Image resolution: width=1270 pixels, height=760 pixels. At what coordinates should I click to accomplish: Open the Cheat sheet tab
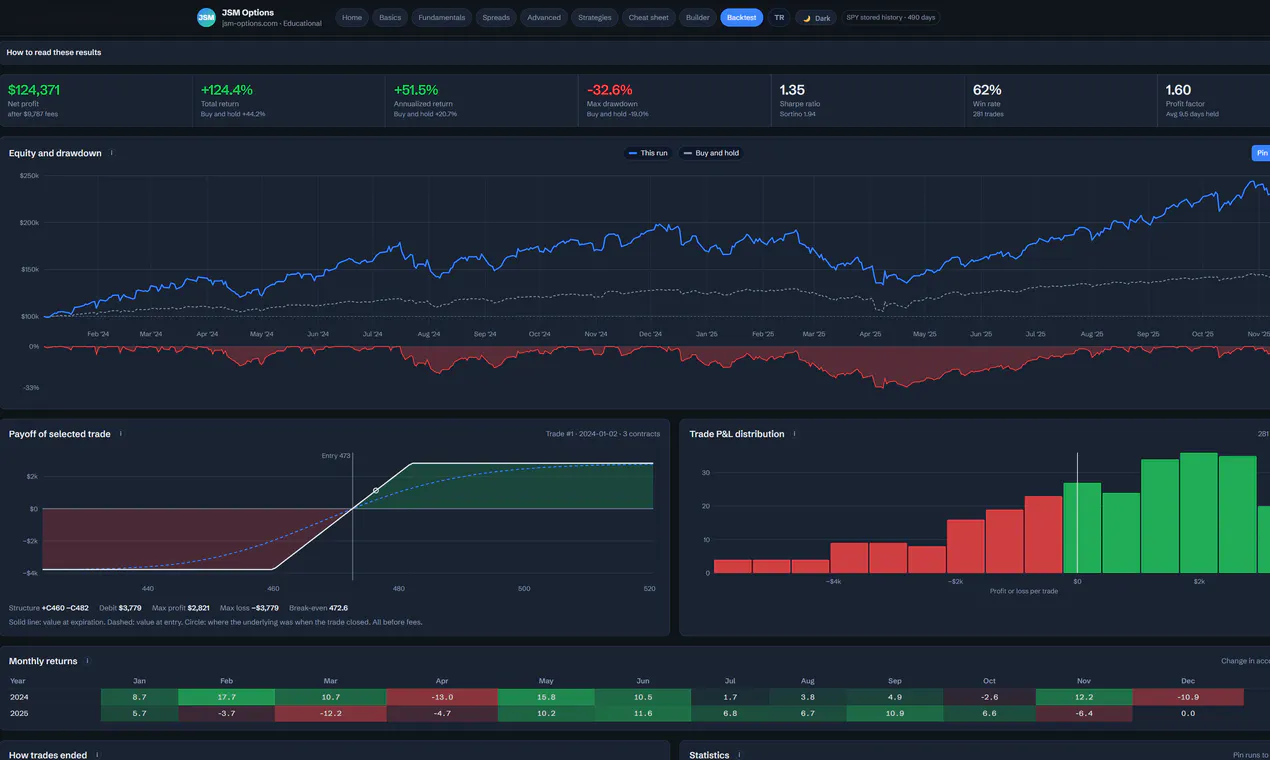click(649, 17)
